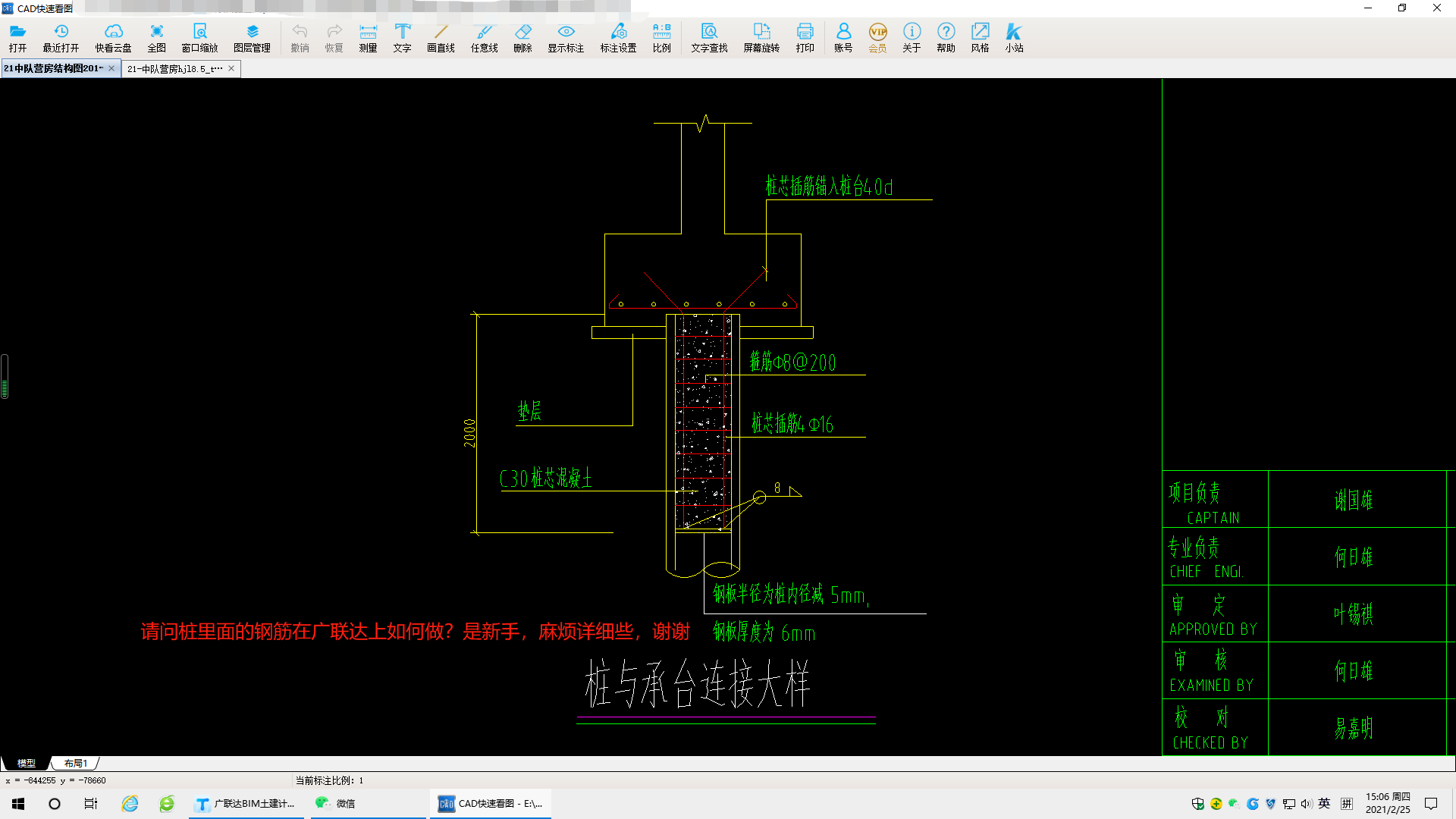
Task: Open 图层管理 layer manager
Action: (x=252, y=37)
